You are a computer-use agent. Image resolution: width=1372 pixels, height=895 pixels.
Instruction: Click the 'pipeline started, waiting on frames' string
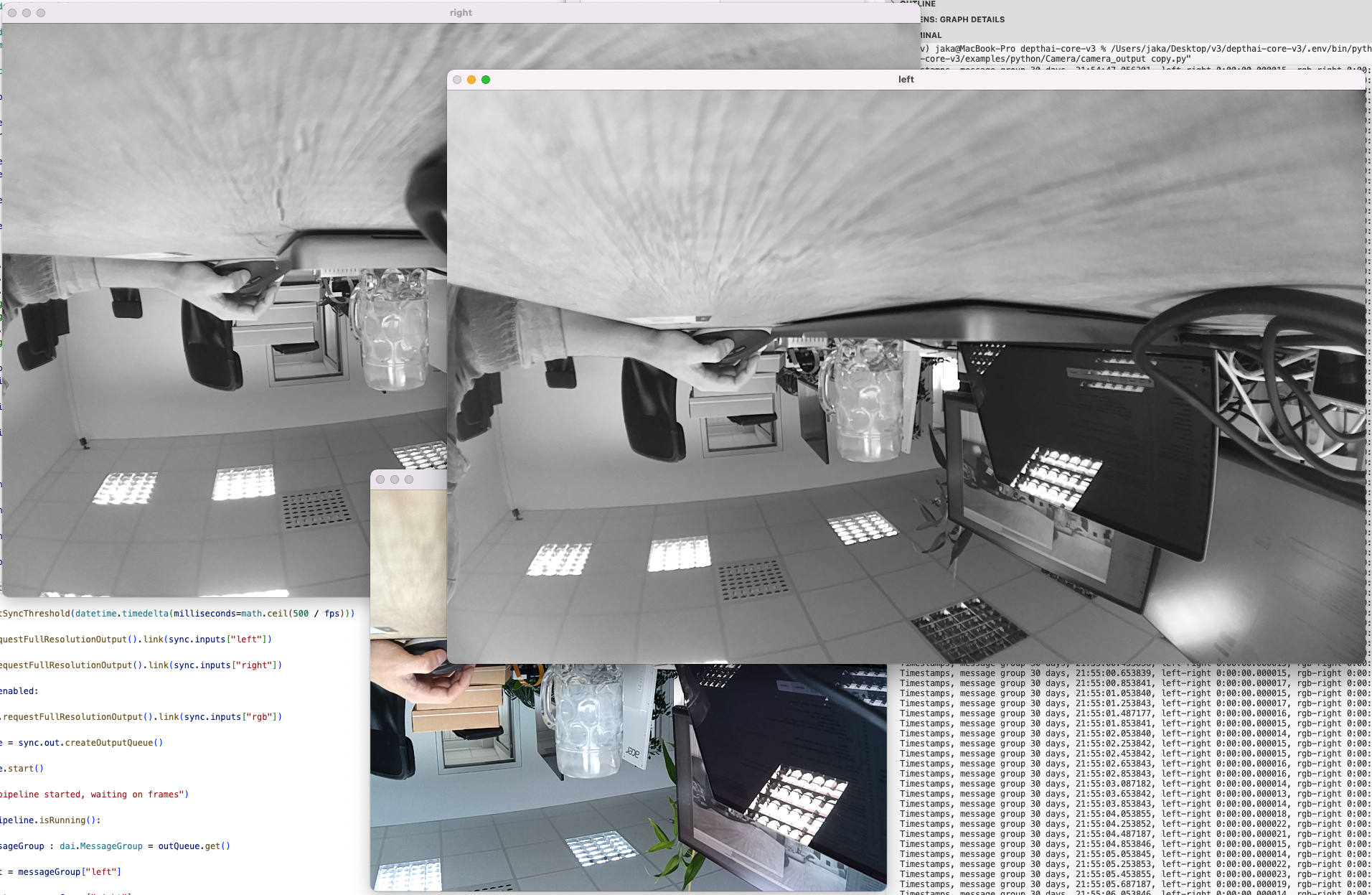(x=93, y=795)
